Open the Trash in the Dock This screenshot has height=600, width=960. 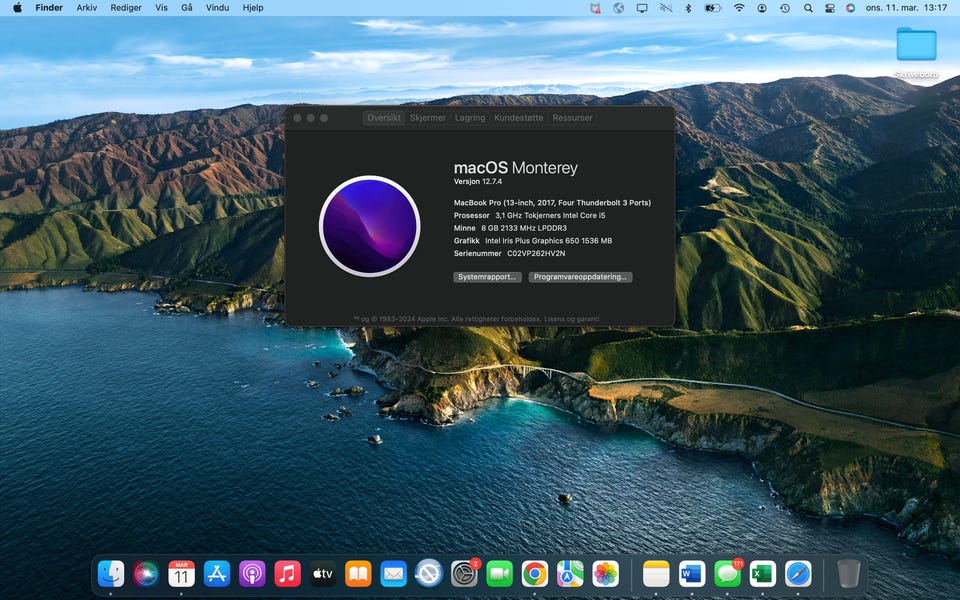[848, 574]
